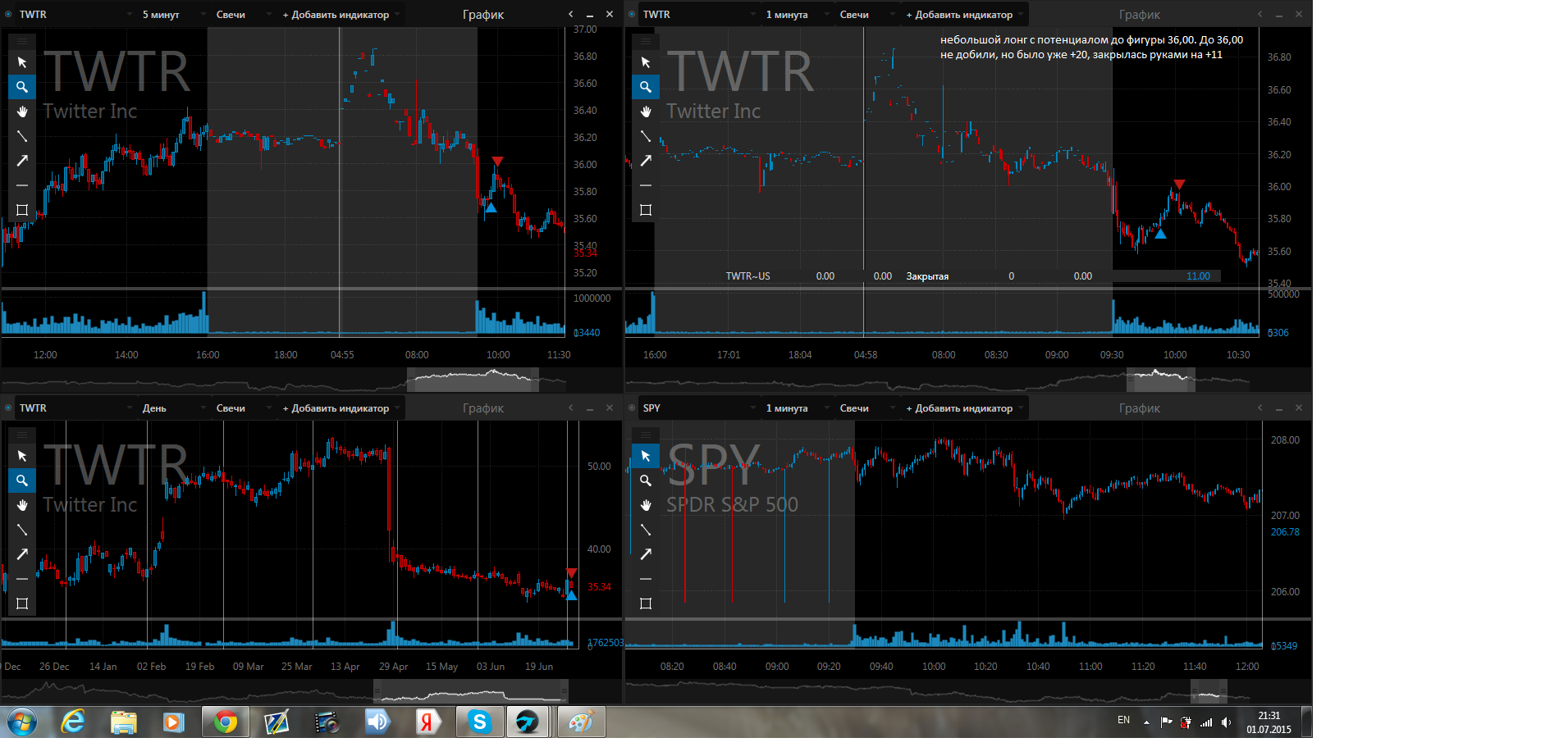Toggle link circle beside TWTR in 1 минута chart
1568x747 pixels.
pyautogui.click(x=632, y=15)
